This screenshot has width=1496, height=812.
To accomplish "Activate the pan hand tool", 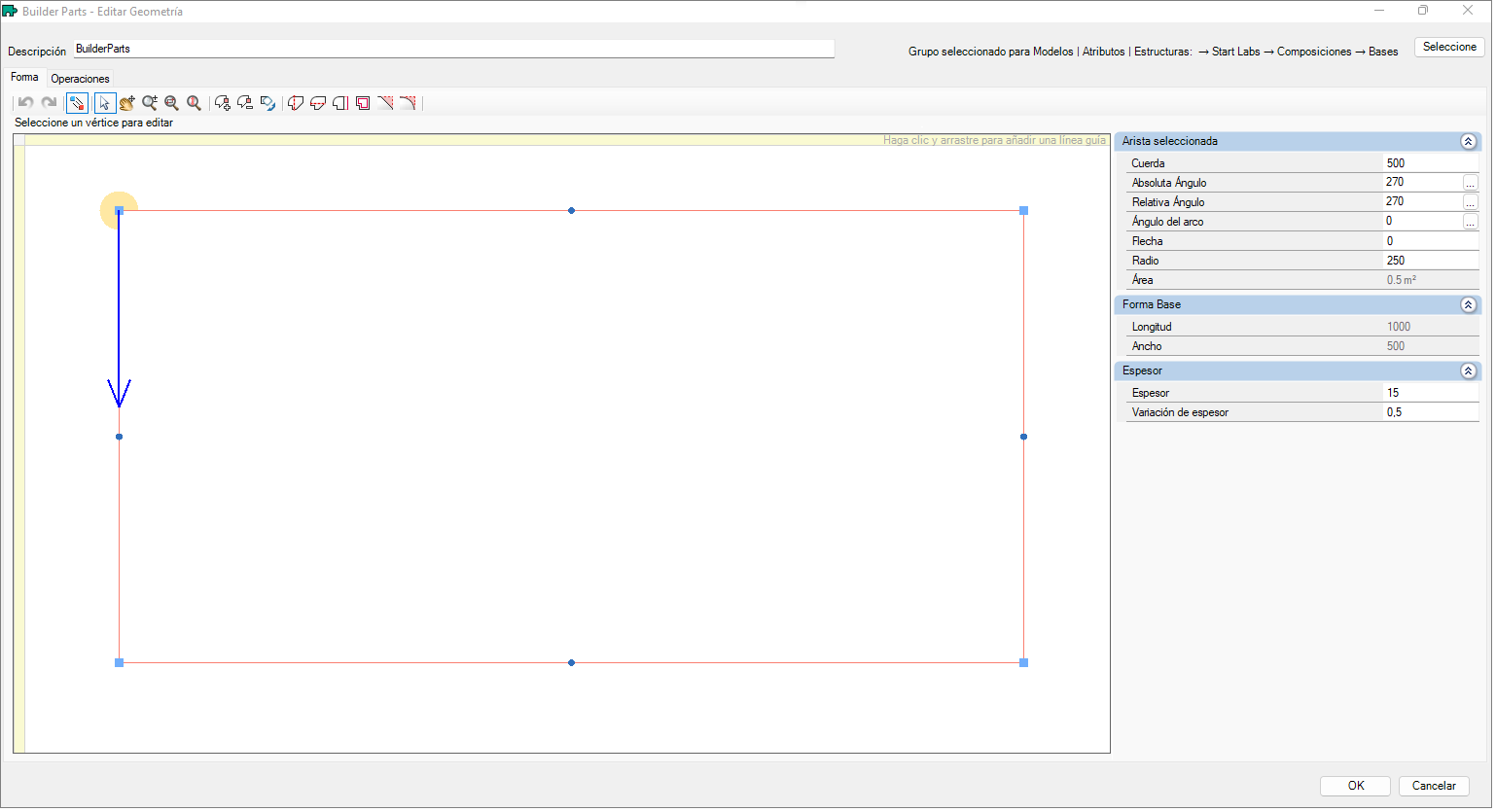I will coord(126,103).
